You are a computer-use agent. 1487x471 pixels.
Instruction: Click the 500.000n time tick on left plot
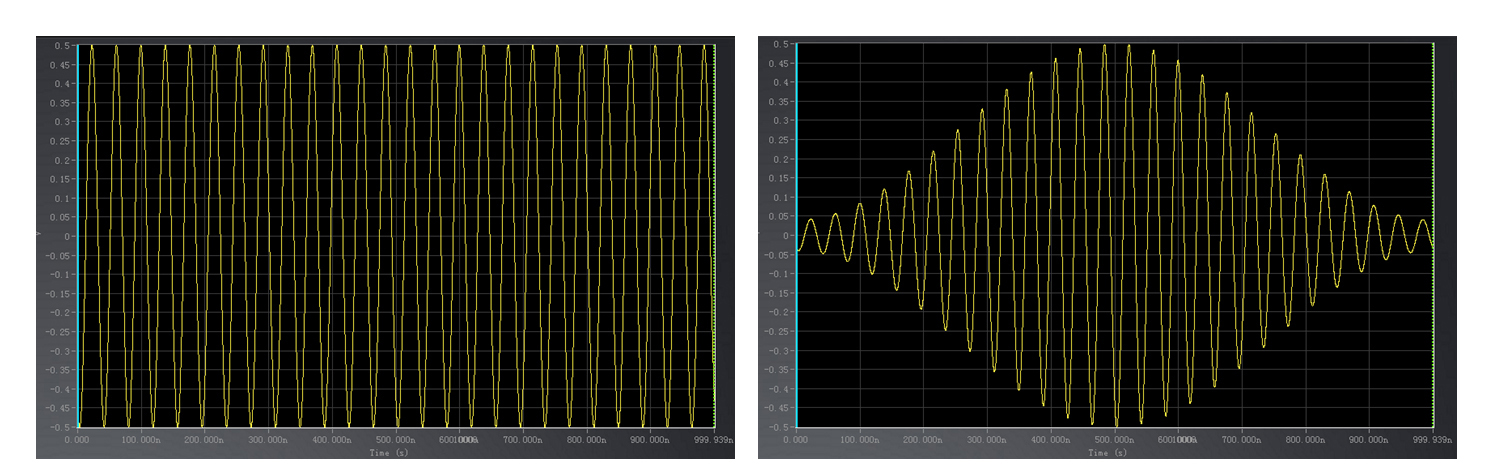point(396,439)
